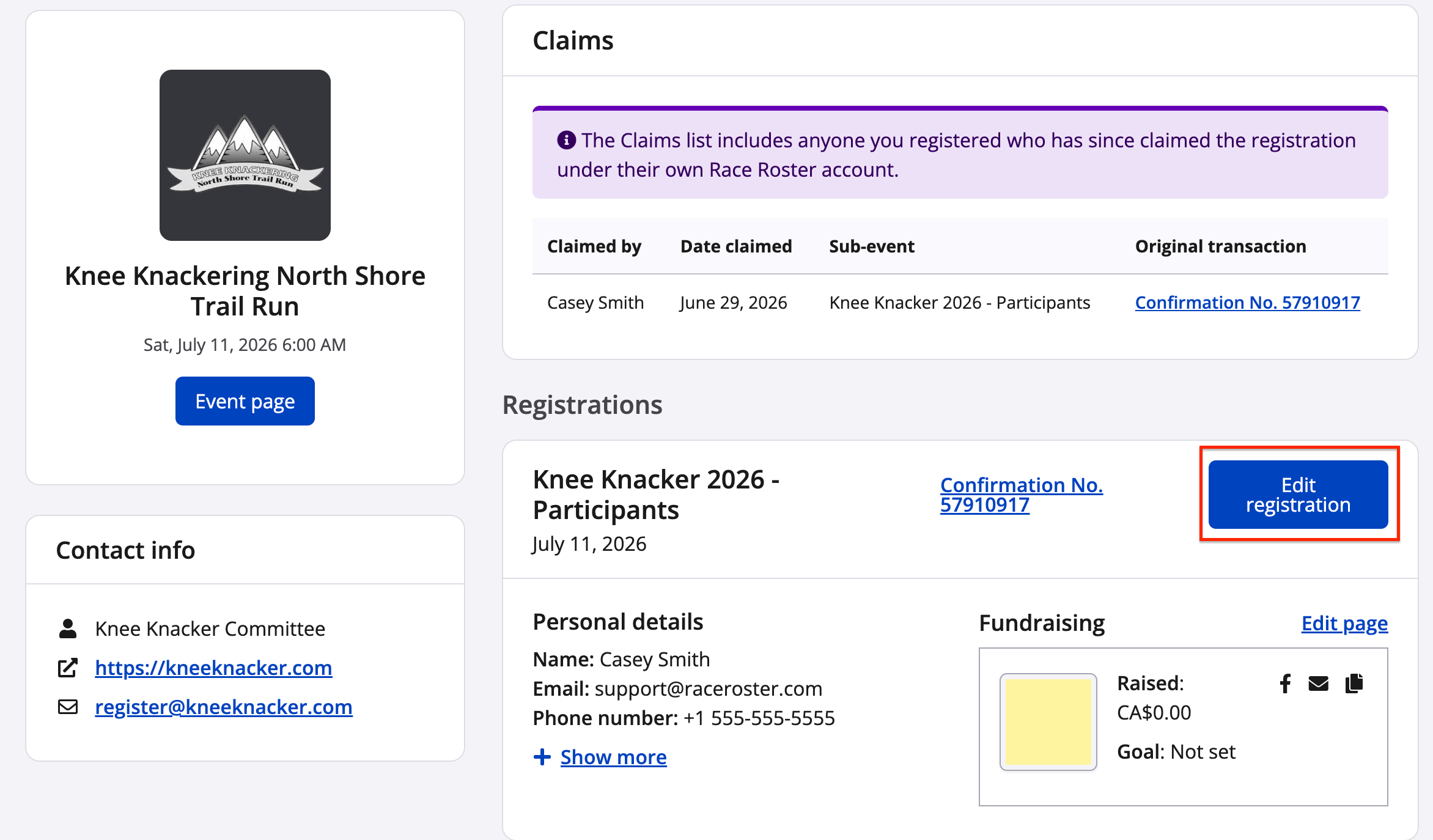
Task: Click the June 29, 2026 date cell
Action: [x=734, y=303]
